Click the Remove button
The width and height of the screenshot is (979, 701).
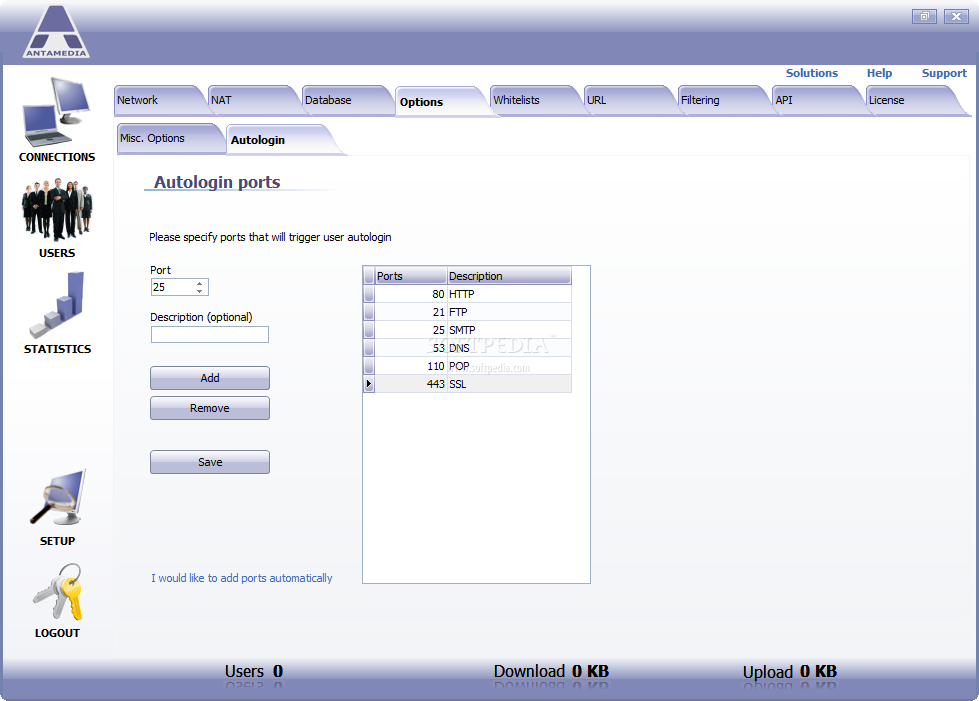coord(210,408)
